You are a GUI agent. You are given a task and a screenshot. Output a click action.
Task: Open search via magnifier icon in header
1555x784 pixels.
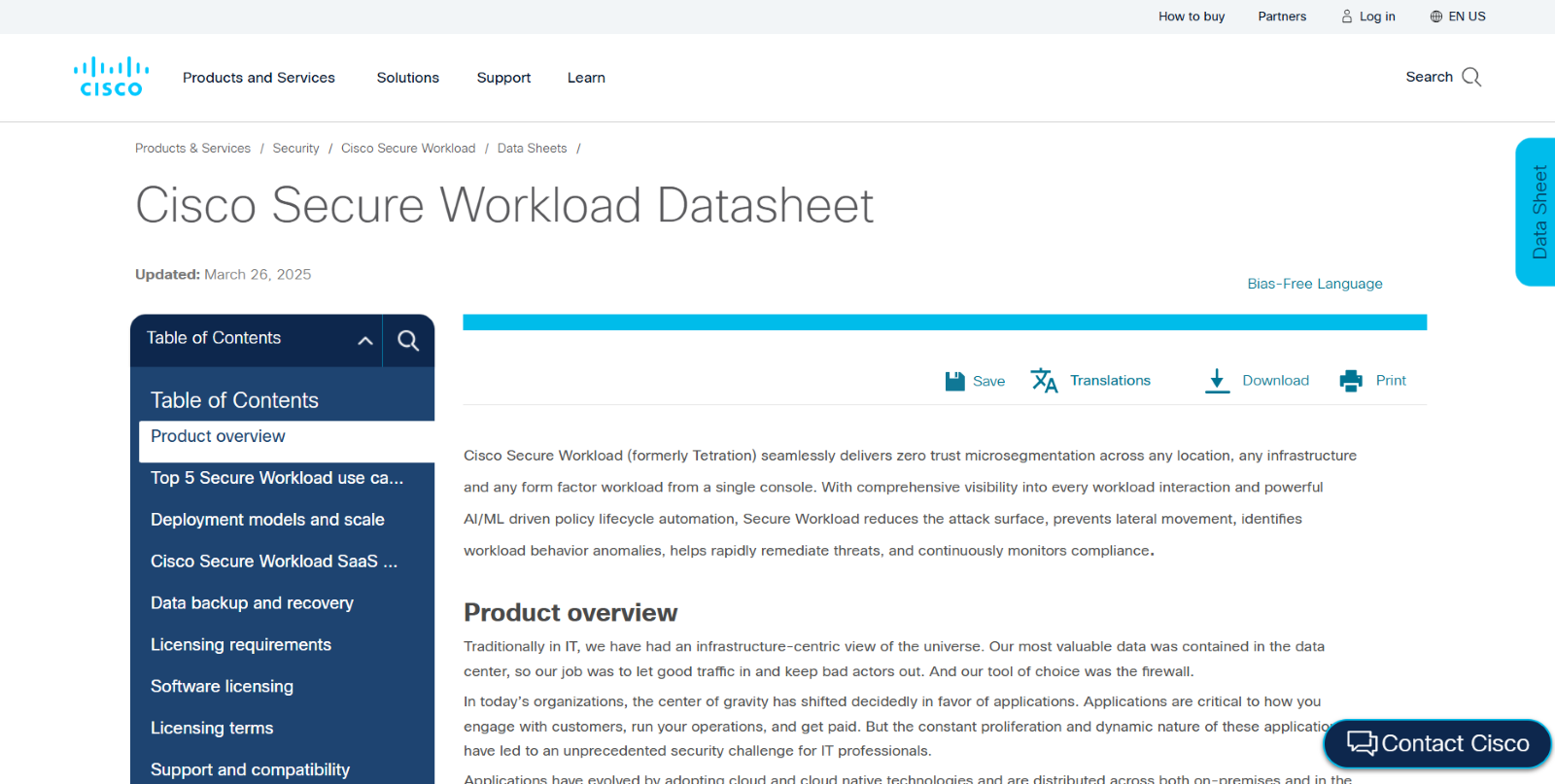tap(1471, 77)
